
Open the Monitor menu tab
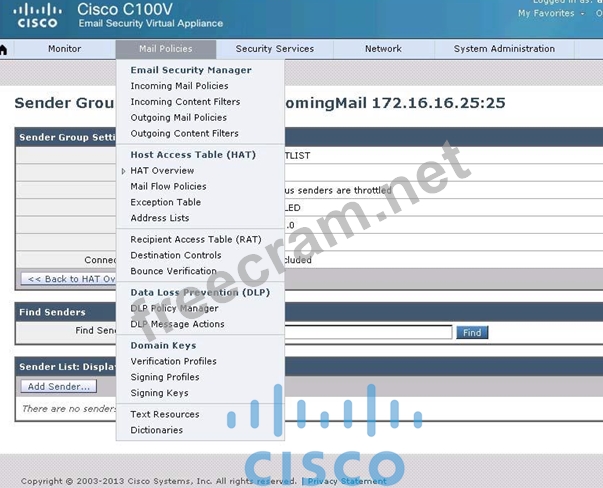pyautogui.click(x=64, y=49)
